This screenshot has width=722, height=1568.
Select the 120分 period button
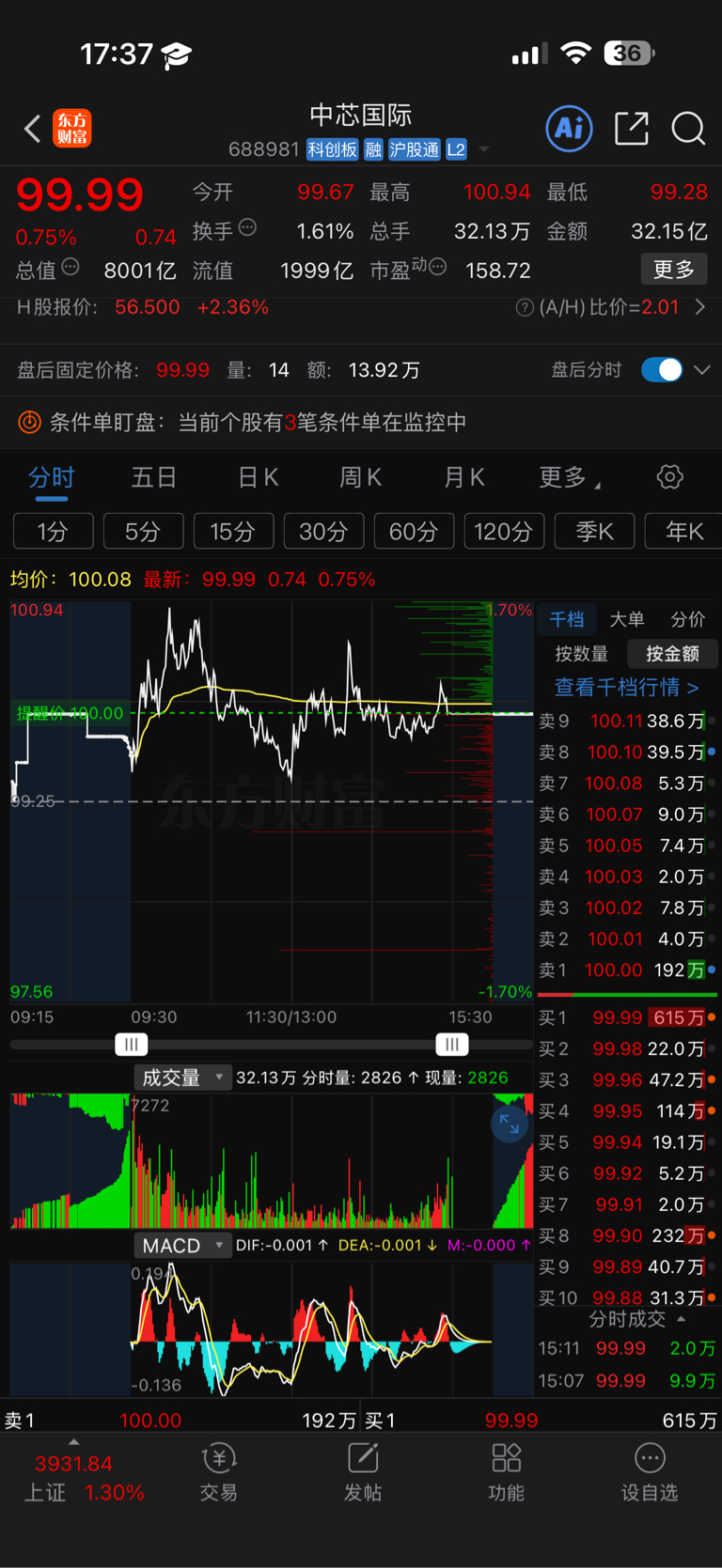pos(505,532)
